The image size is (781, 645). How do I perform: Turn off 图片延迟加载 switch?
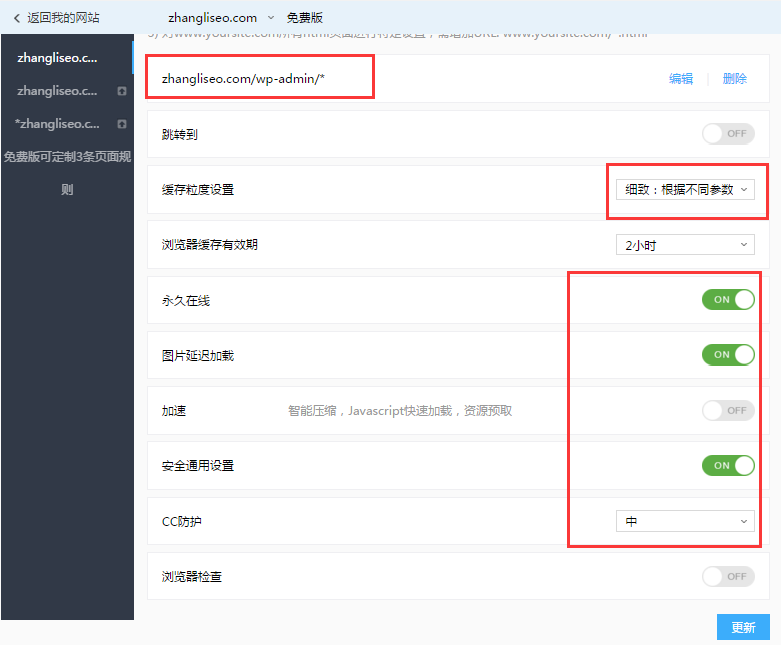tap(728, 355)
